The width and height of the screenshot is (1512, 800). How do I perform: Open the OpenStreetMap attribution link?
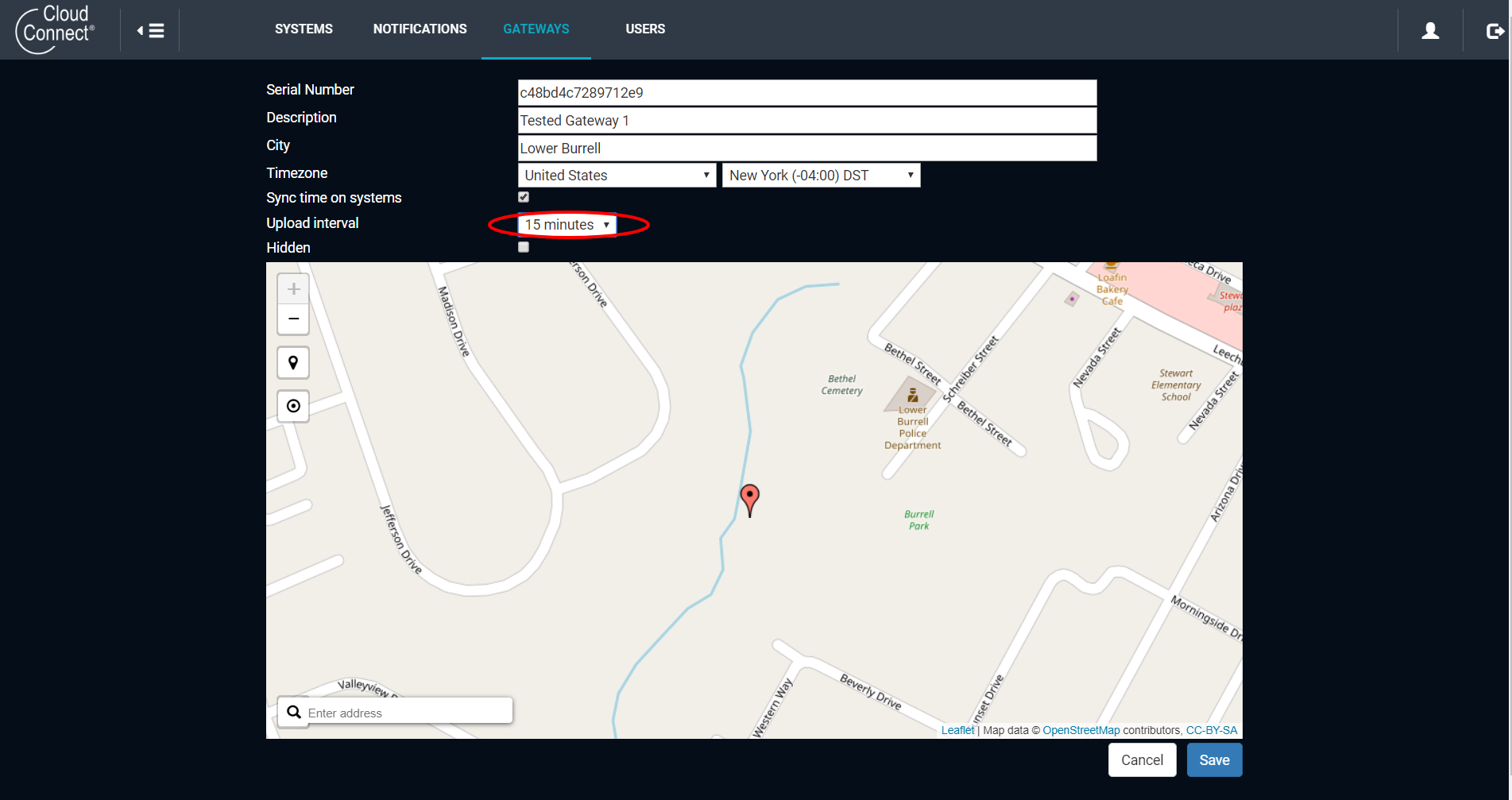pos(1081,730)
